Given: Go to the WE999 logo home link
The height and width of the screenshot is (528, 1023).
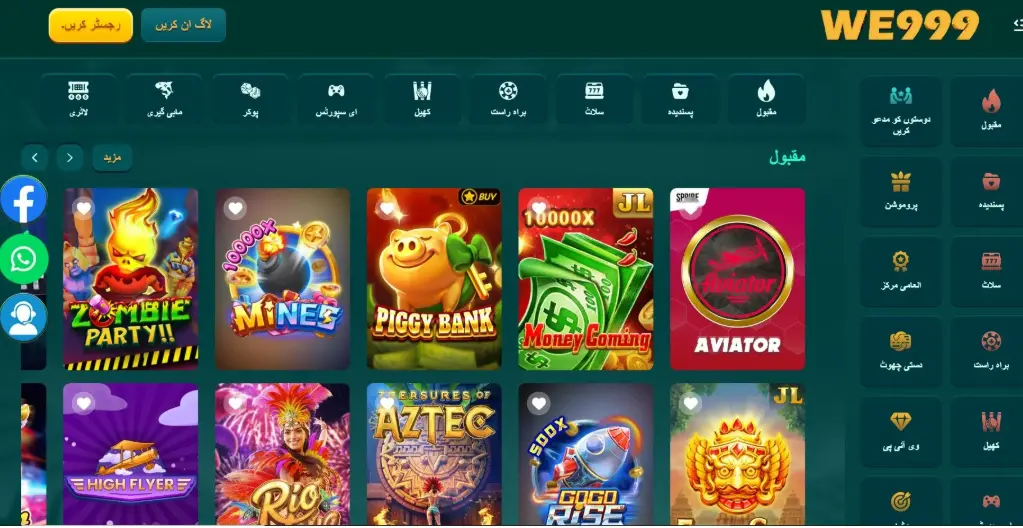Looking at the screenshot, I should tap(900, 25).
